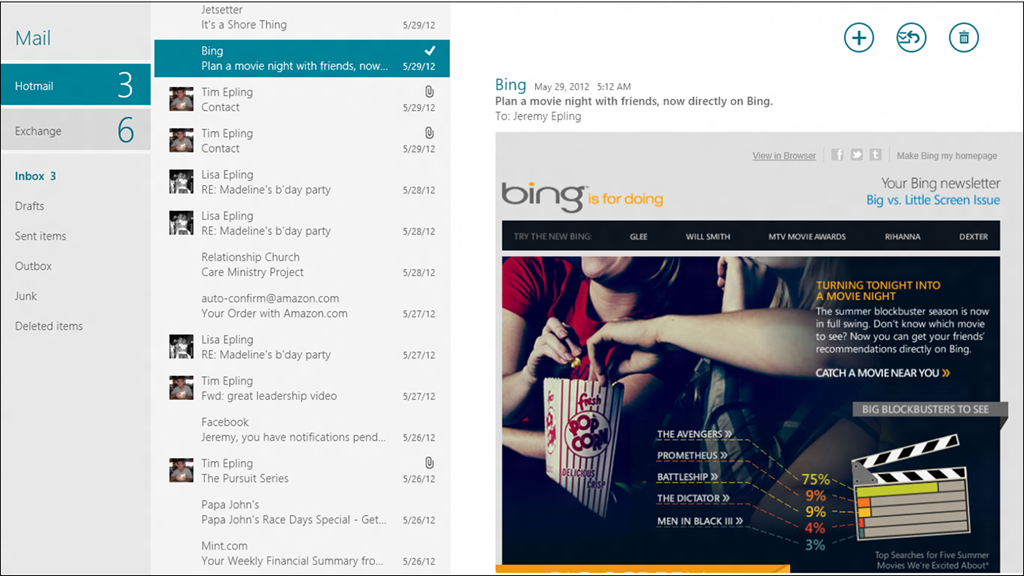This screenshot has height=576, width=1024.
Task: Open the Junk folder
Action: [26, 296]
